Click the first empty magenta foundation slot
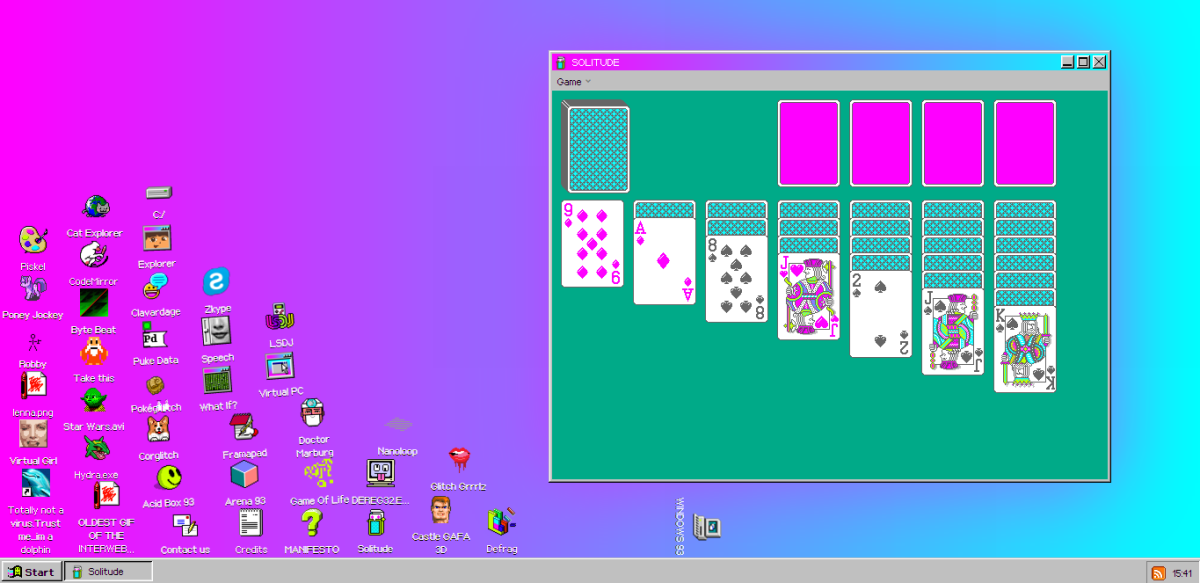The width and height of the screenshot is (1200, 583). click(x=809, y=143)
